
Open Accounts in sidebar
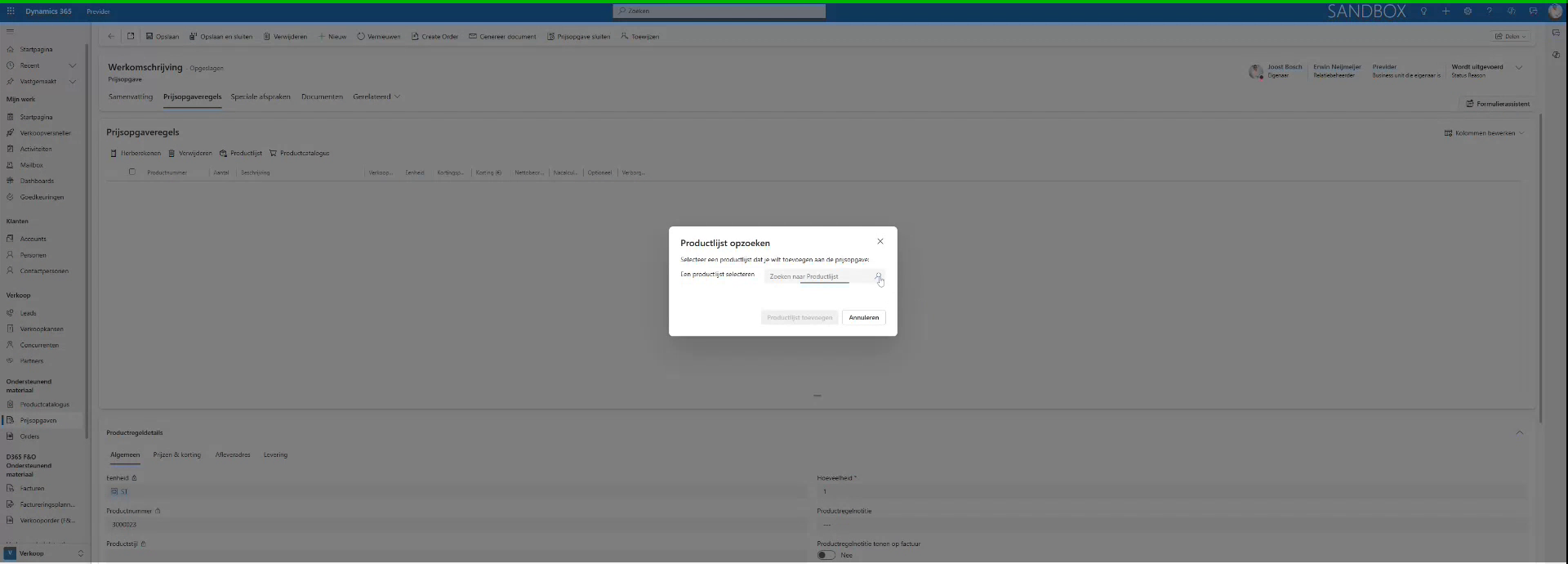click(33, 239)
